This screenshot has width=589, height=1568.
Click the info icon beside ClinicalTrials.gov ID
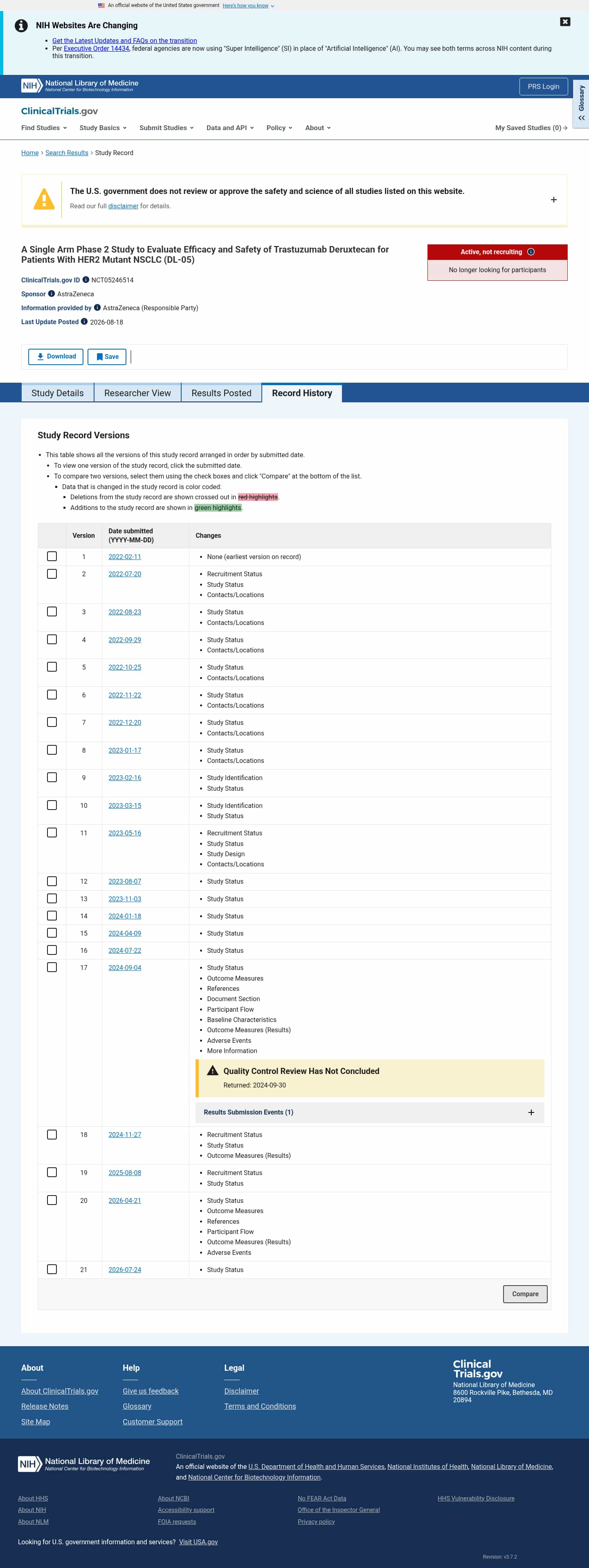[86, 280]
